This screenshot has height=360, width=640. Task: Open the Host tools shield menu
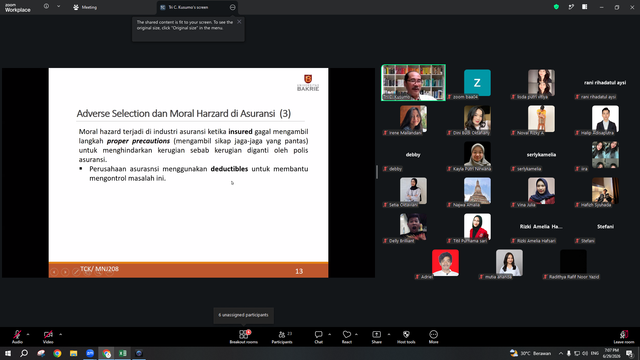click(x=406, y=336)
